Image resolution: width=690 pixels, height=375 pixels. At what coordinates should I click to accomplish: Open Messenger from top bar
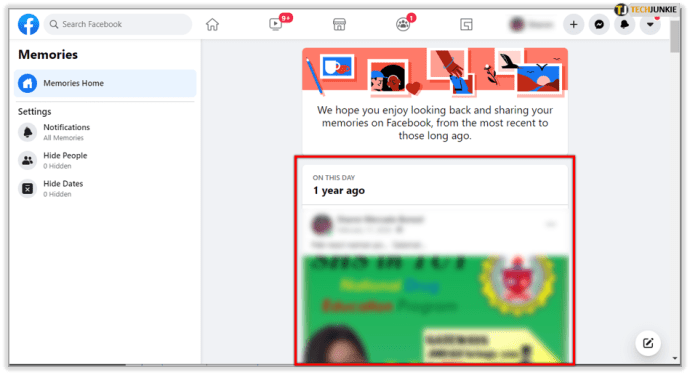599,24
